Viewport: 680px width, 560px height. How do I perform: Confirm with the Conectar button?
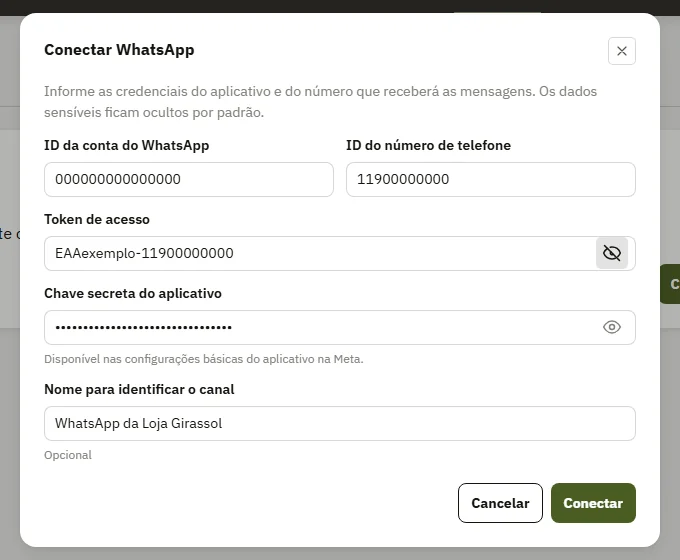point(593,503)
